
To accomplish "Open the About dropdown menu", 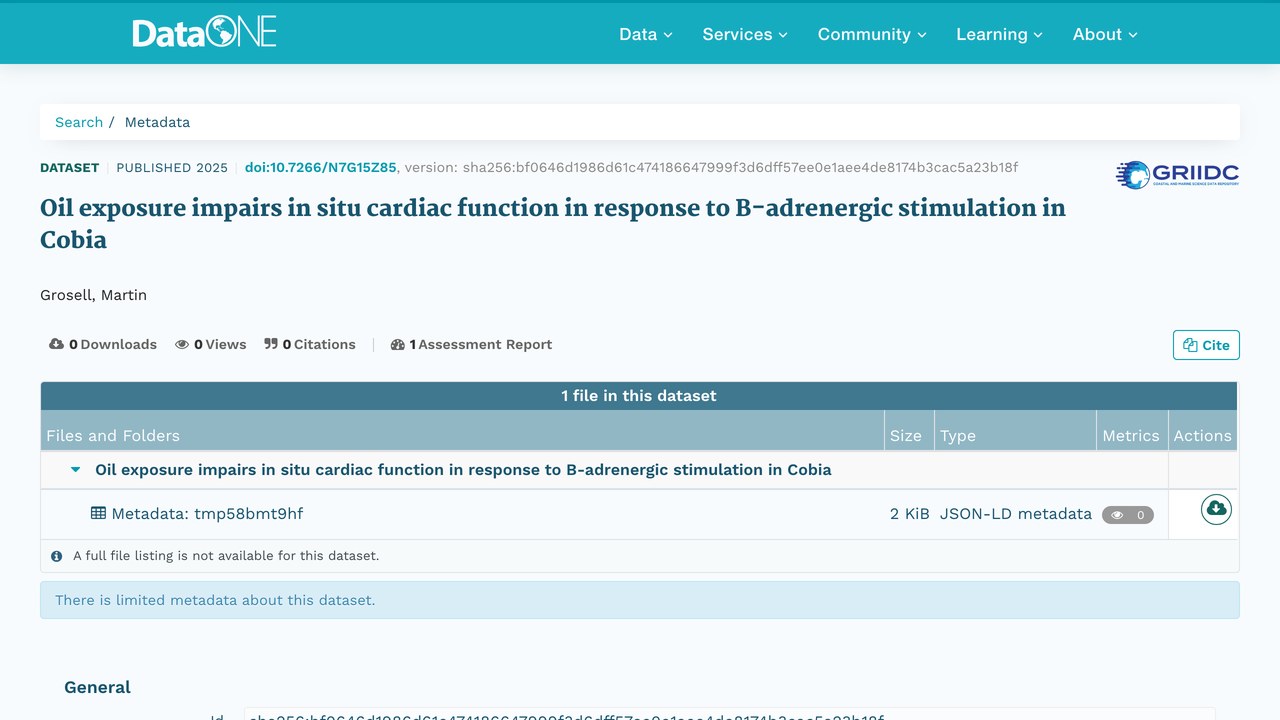I will [1105, 34].
